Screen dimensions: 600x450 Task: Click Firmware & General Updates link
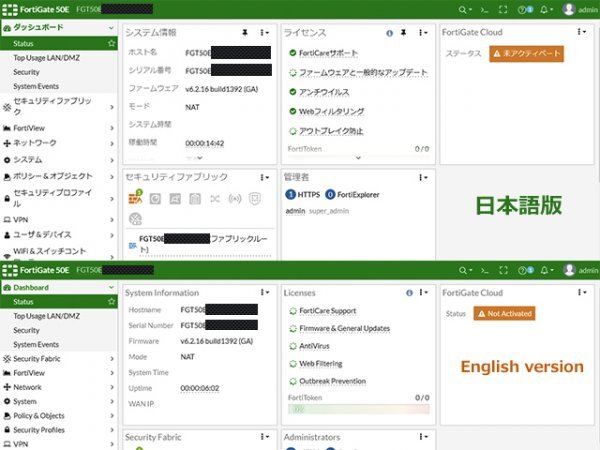pos(344,328)
